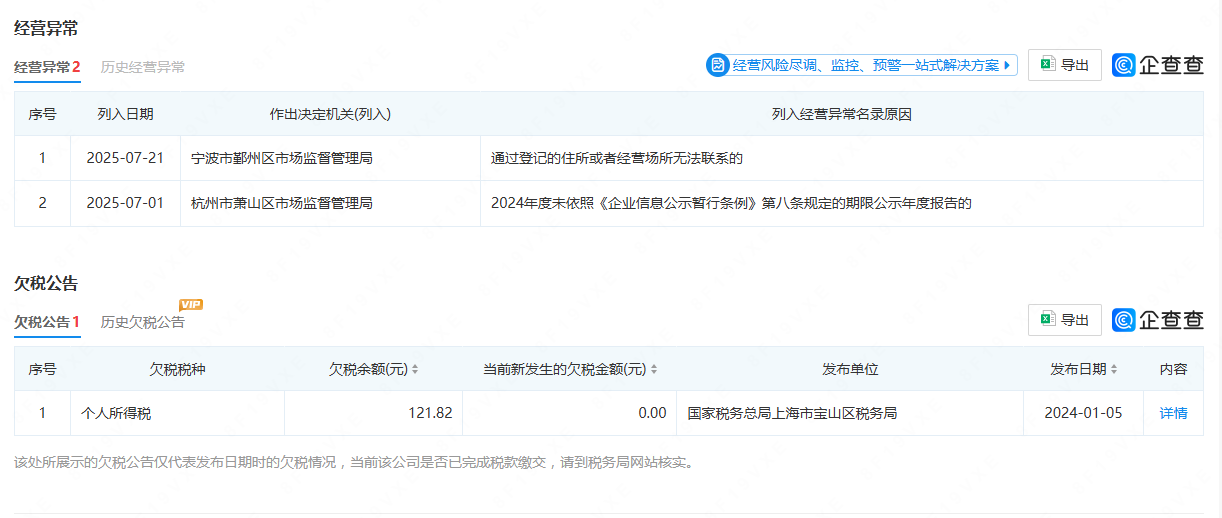Click the Excel icon in 欠税公告 export

click(x=1048, y=320)
